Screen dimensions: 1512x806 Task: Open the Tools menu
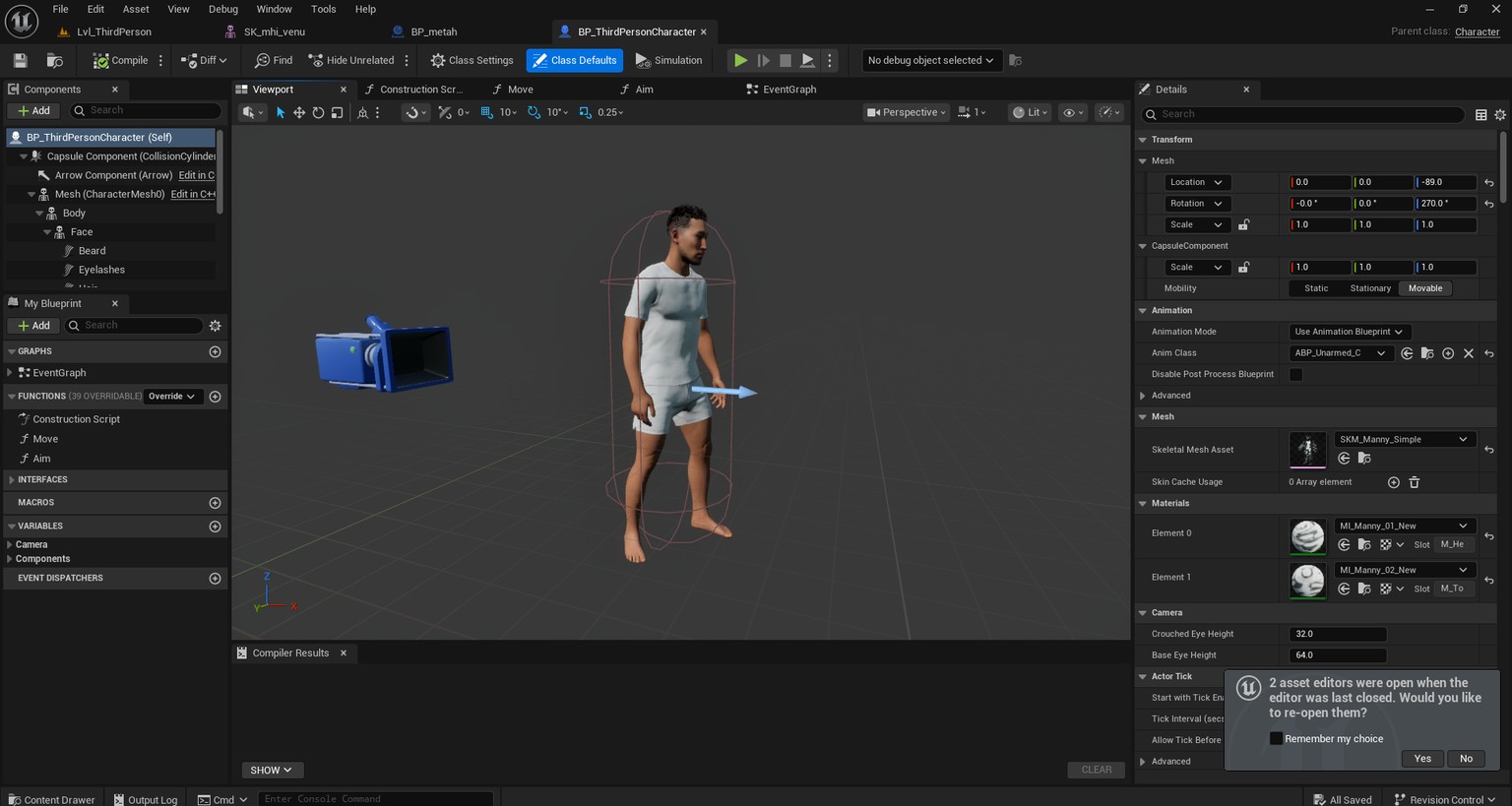324,9
